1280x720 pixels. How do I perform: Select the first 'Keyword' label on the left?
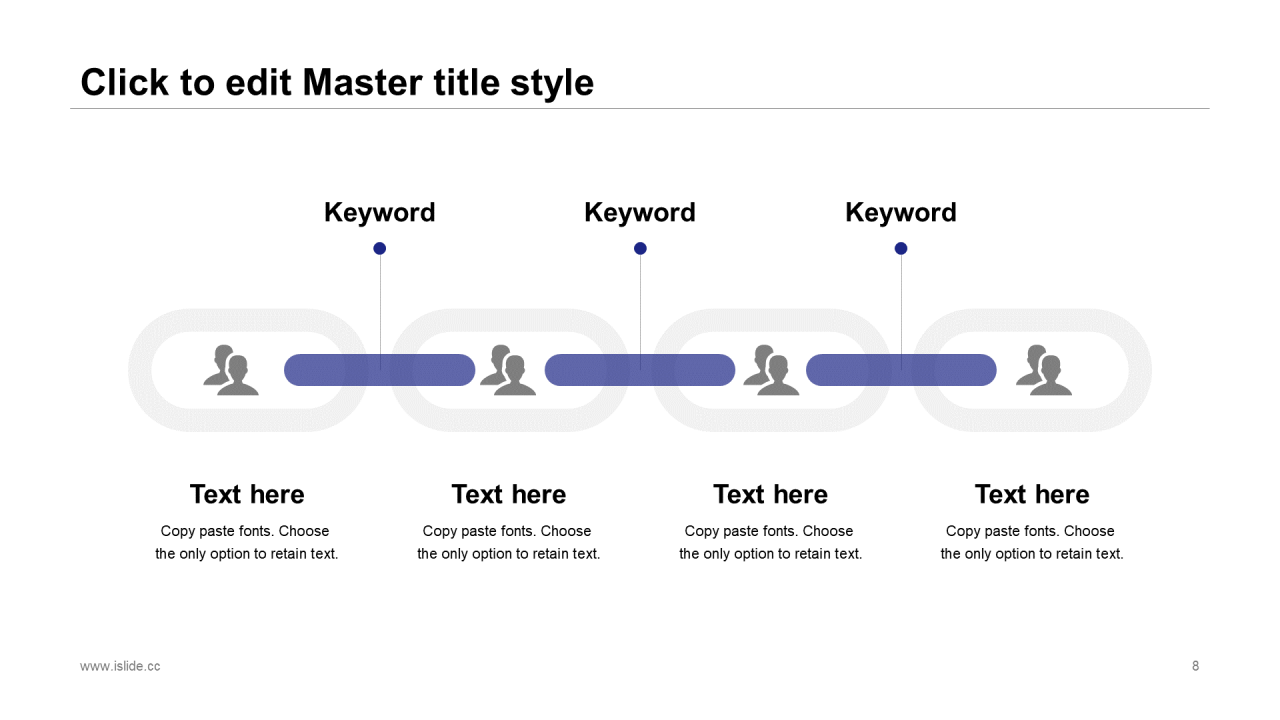coord(380,212)
